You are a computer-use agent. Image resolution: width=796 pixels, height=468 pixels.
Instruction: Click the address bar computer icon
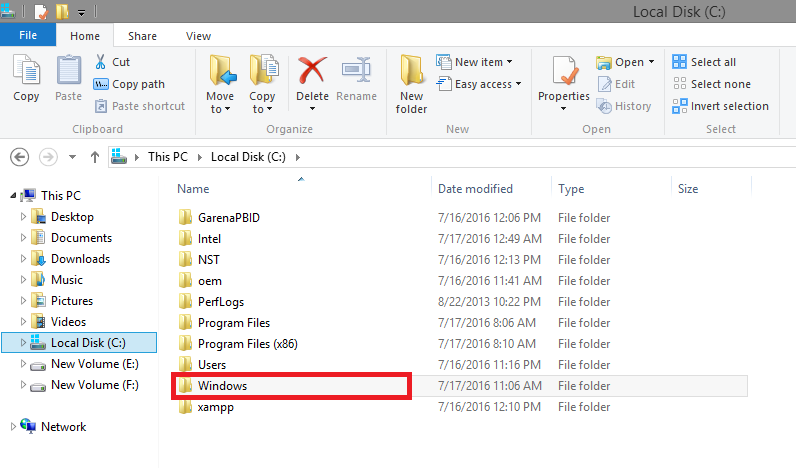click(119, 156)
